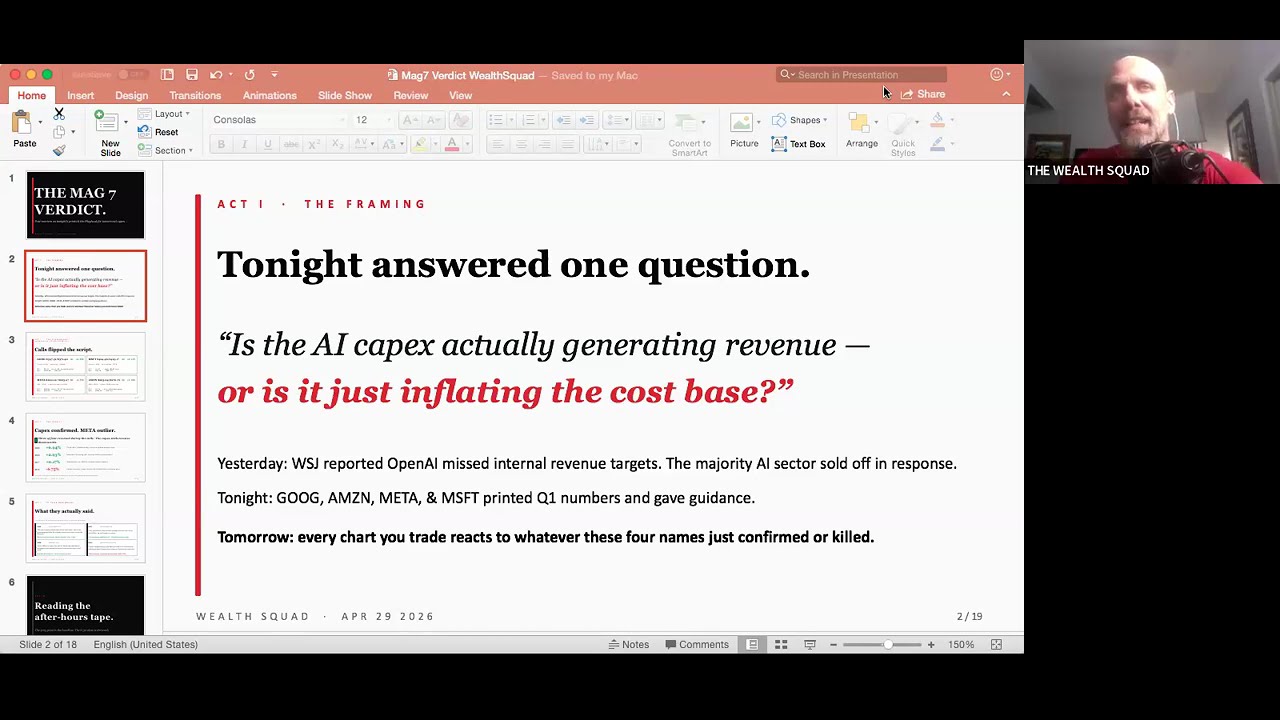Click the 150% zoom level
The width and height of the screenshot is (1280, 720).
coord(961,645)
